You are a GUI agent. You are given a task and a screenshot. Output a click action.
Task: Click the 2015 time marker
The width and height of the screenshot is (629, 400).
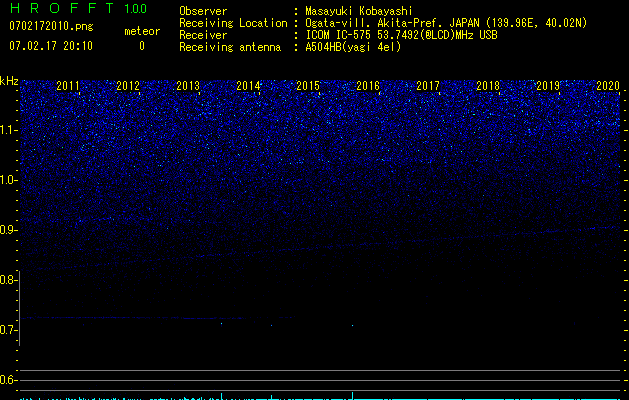click(308, 85)
